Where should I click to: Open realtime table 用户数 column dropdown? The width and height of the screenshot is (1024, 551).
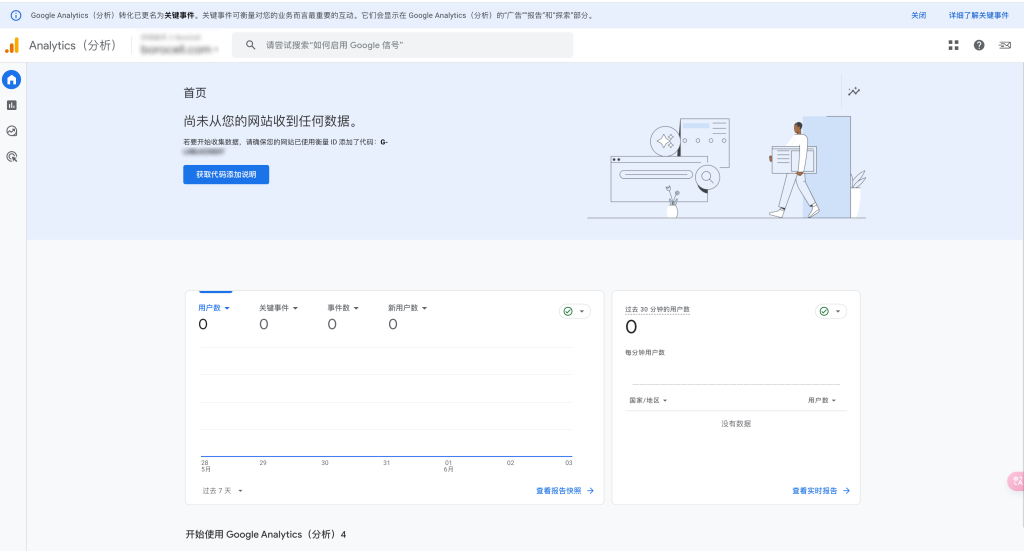pyautogui.click(x=822, y=400)
